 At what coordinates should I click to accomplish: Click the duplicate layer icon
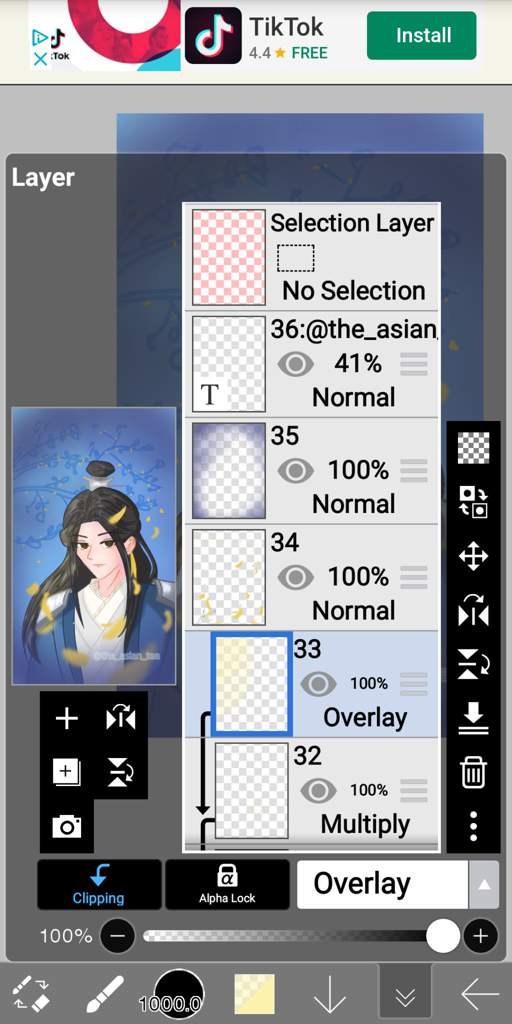click(67, 773)
